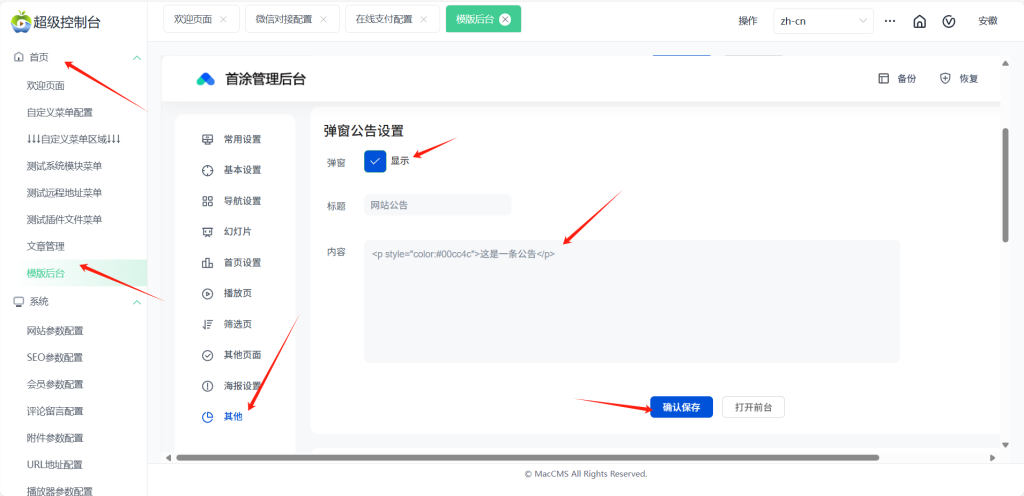
Task: Click the 备份 backup icon
Action: 884,78
